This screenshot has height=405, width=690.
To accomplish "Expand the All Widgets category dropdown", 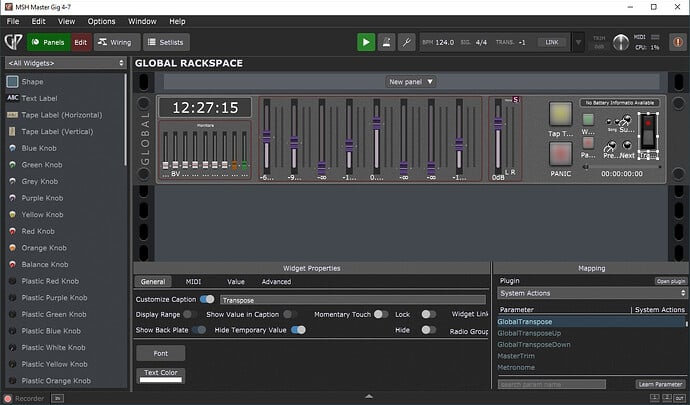I will [x=65, y=63].
